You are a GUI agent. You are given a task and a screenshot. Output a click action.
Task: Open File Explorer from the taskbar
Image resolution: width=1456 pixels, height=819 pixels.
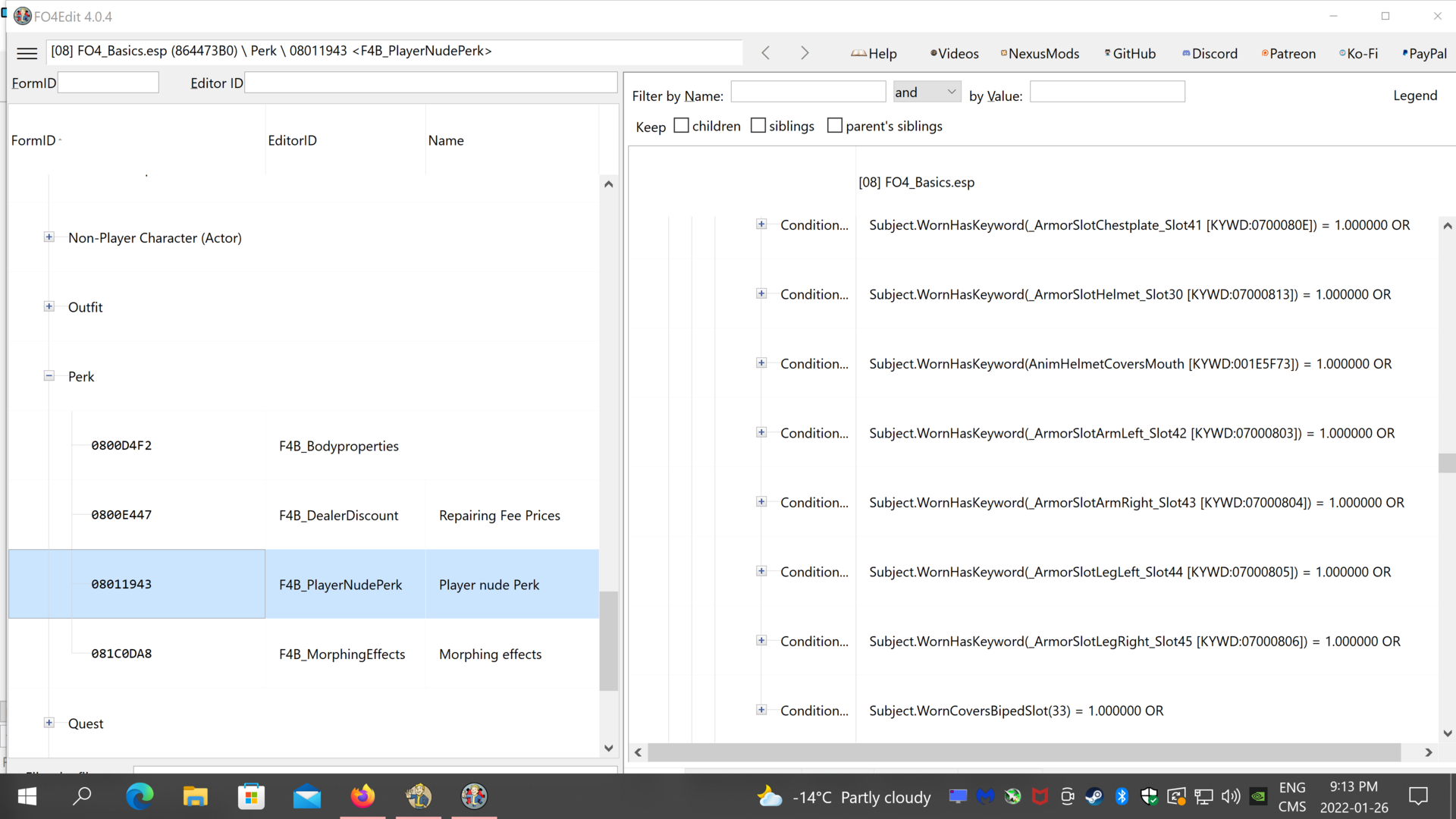coord(195,796)
